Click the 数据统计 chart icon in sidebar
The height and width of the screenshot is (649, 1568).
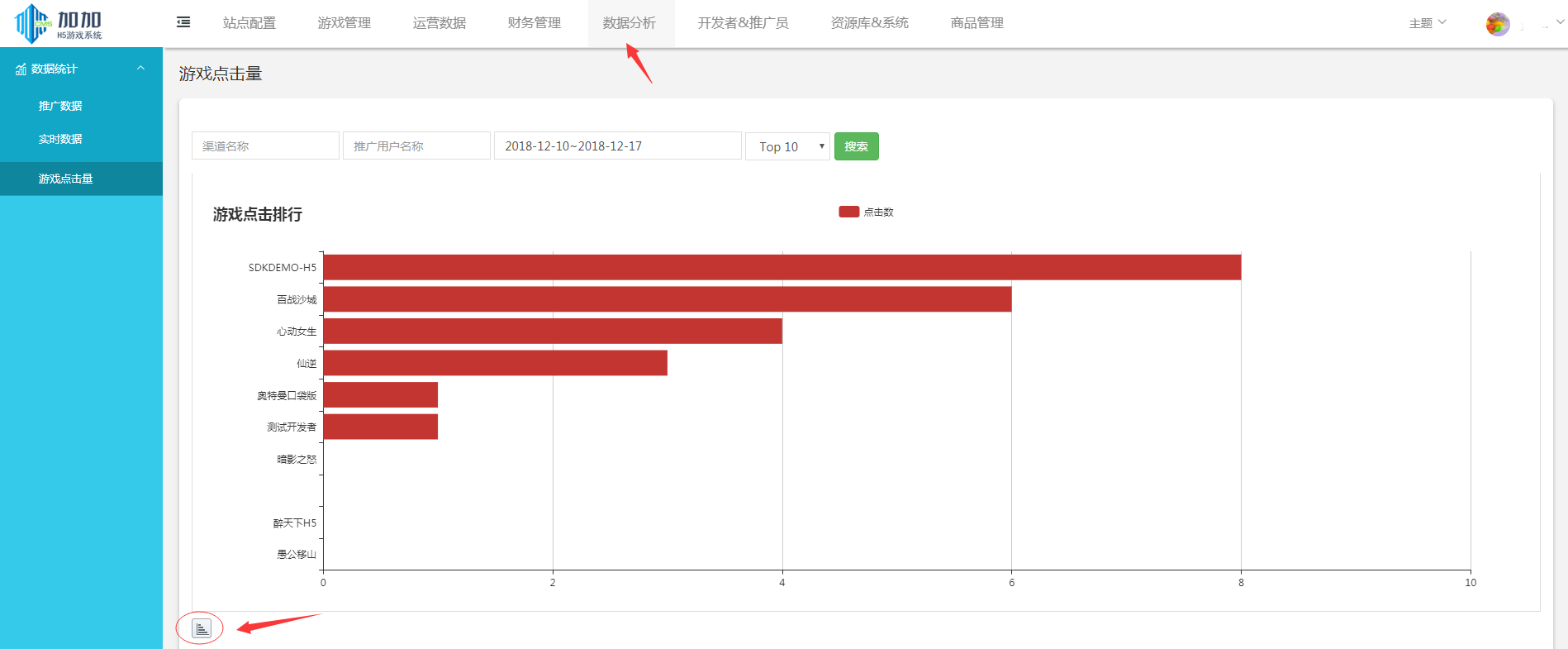tap(21, 69)
